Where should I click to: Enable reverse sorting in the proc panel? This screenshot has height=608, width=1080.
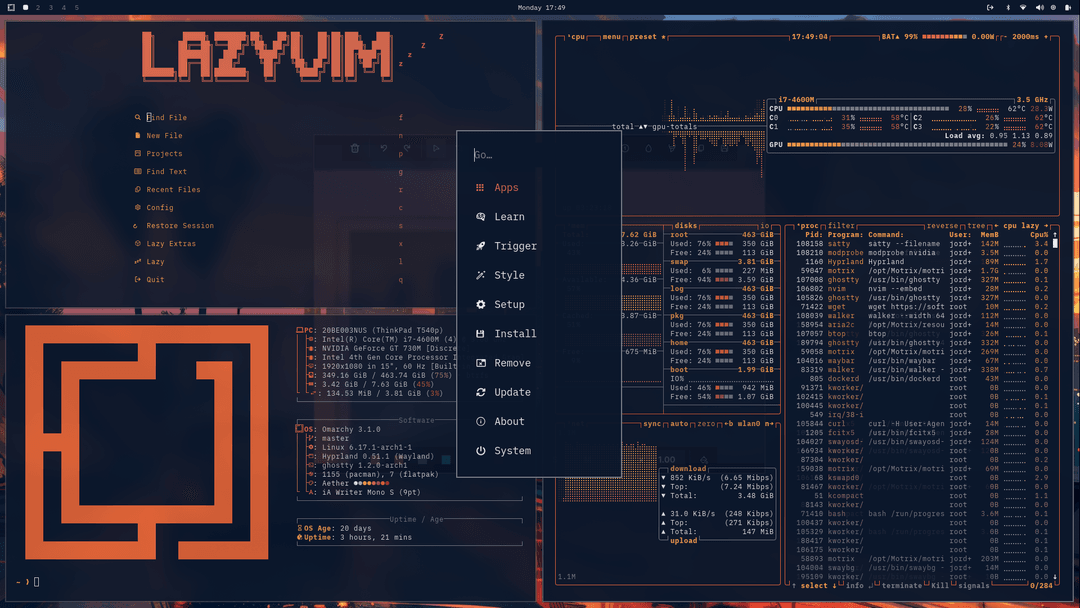[944, 224]
